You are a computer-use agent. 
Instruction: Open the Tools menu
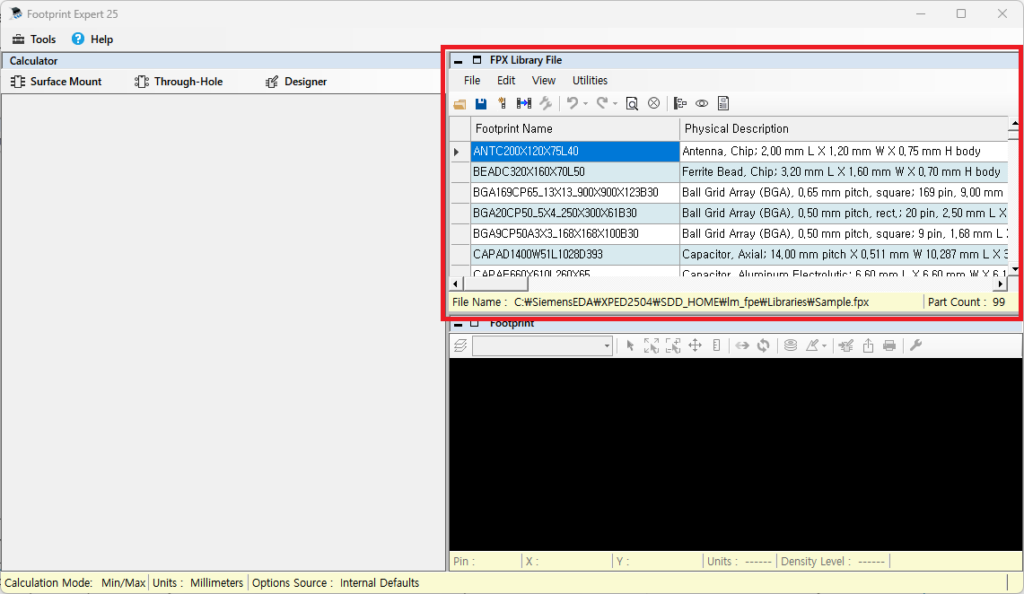(x=34, y=39)
